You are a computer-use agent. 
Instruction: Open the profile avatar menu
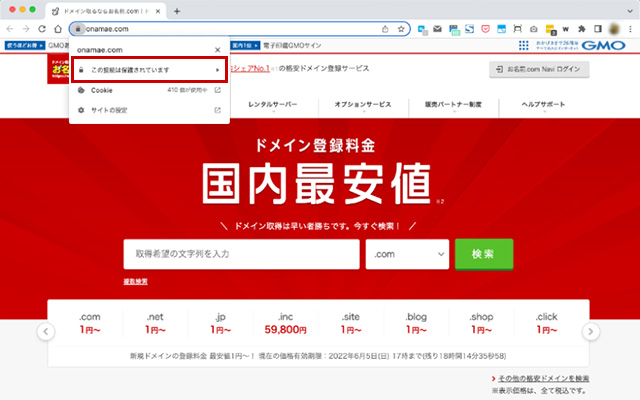pos(614,29)
